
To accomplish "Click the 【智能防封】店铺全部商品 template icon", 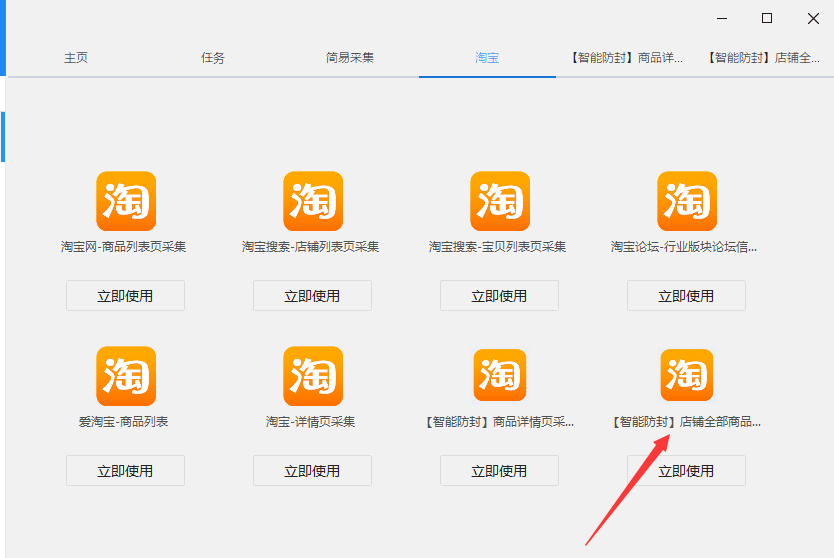I will (687, 375).
